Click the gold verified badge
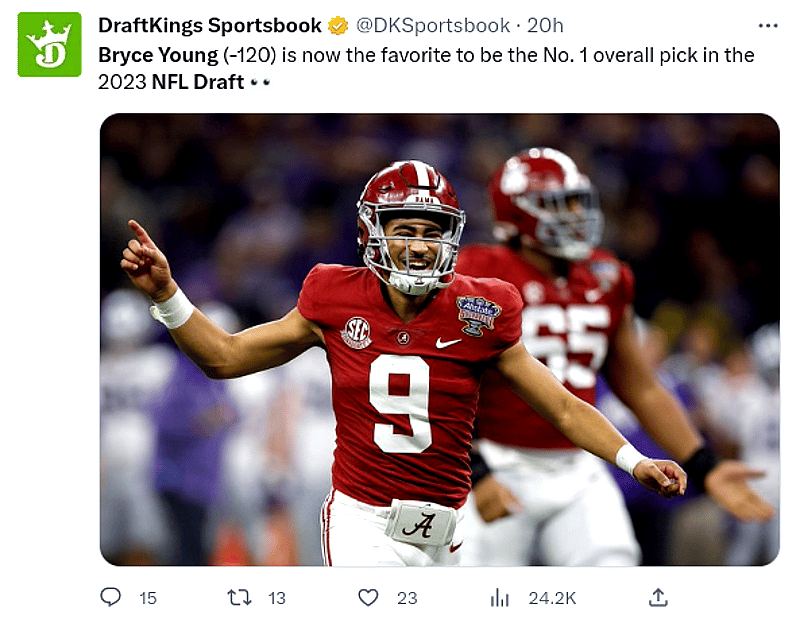 [x=339, y=26]
